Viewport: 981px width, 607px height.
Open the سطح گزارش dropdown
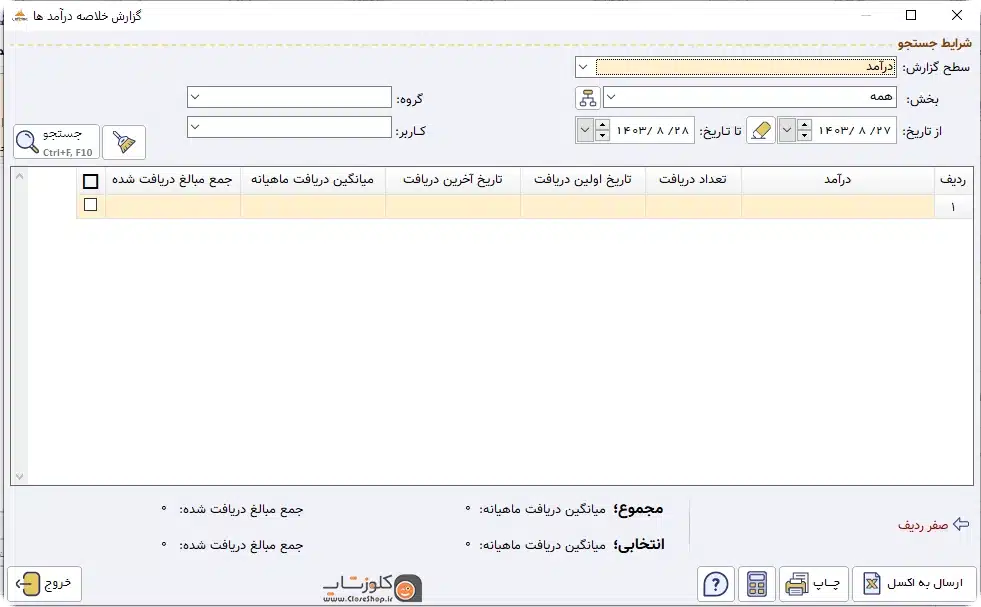tap(583, 67)
